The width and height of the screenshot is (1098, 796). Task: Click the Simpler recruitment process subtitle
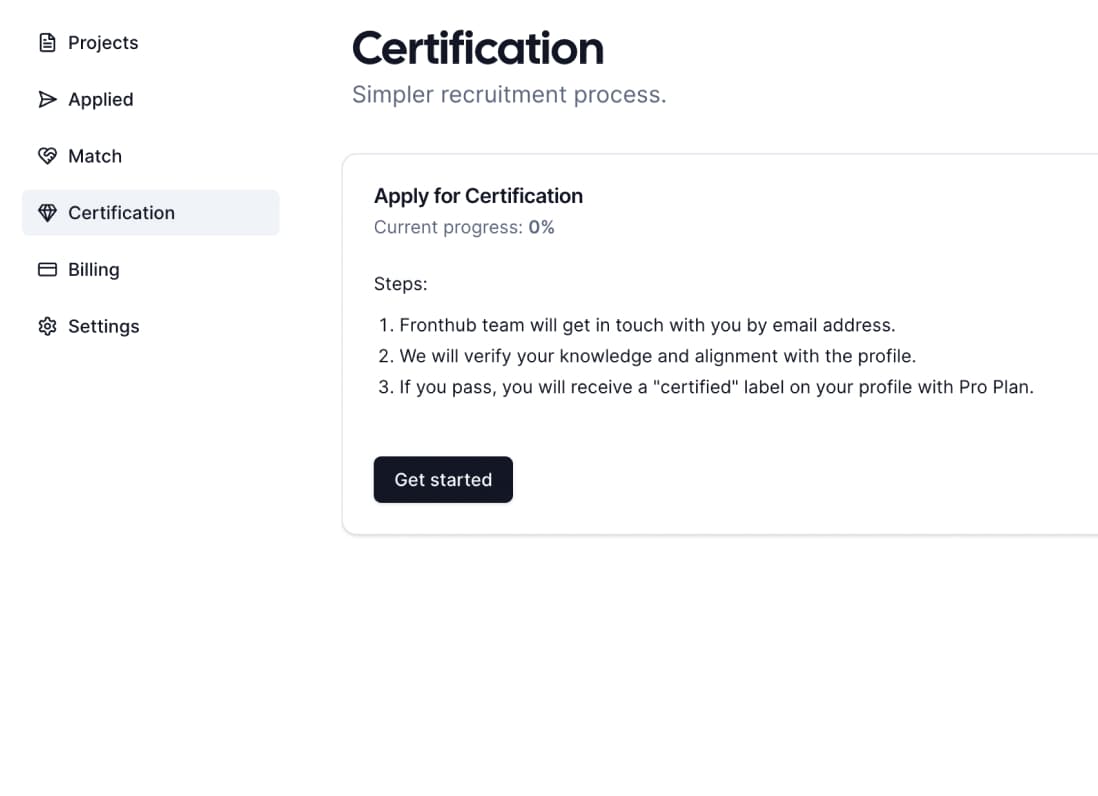509,95
